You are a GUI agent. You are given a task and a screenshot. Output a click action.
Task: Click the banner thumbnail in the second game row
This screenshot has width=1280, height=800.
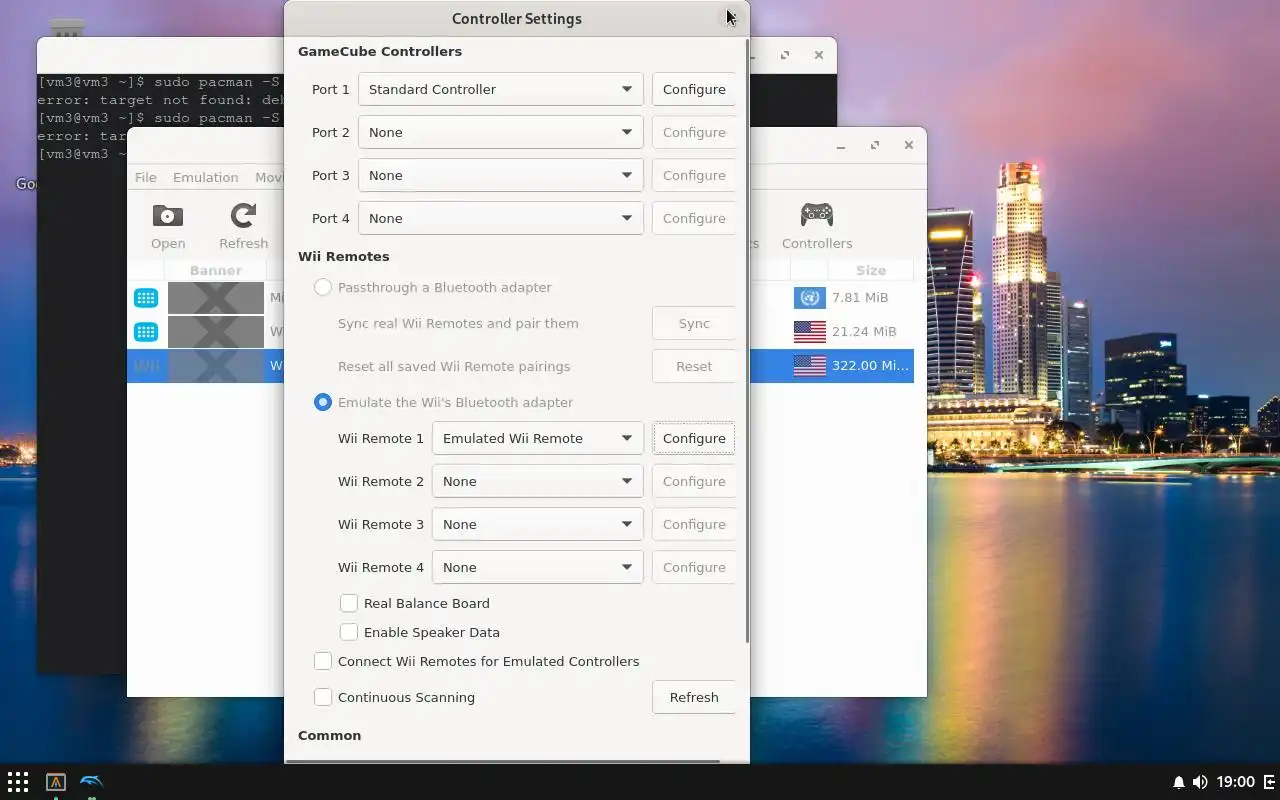pos(216,331)
